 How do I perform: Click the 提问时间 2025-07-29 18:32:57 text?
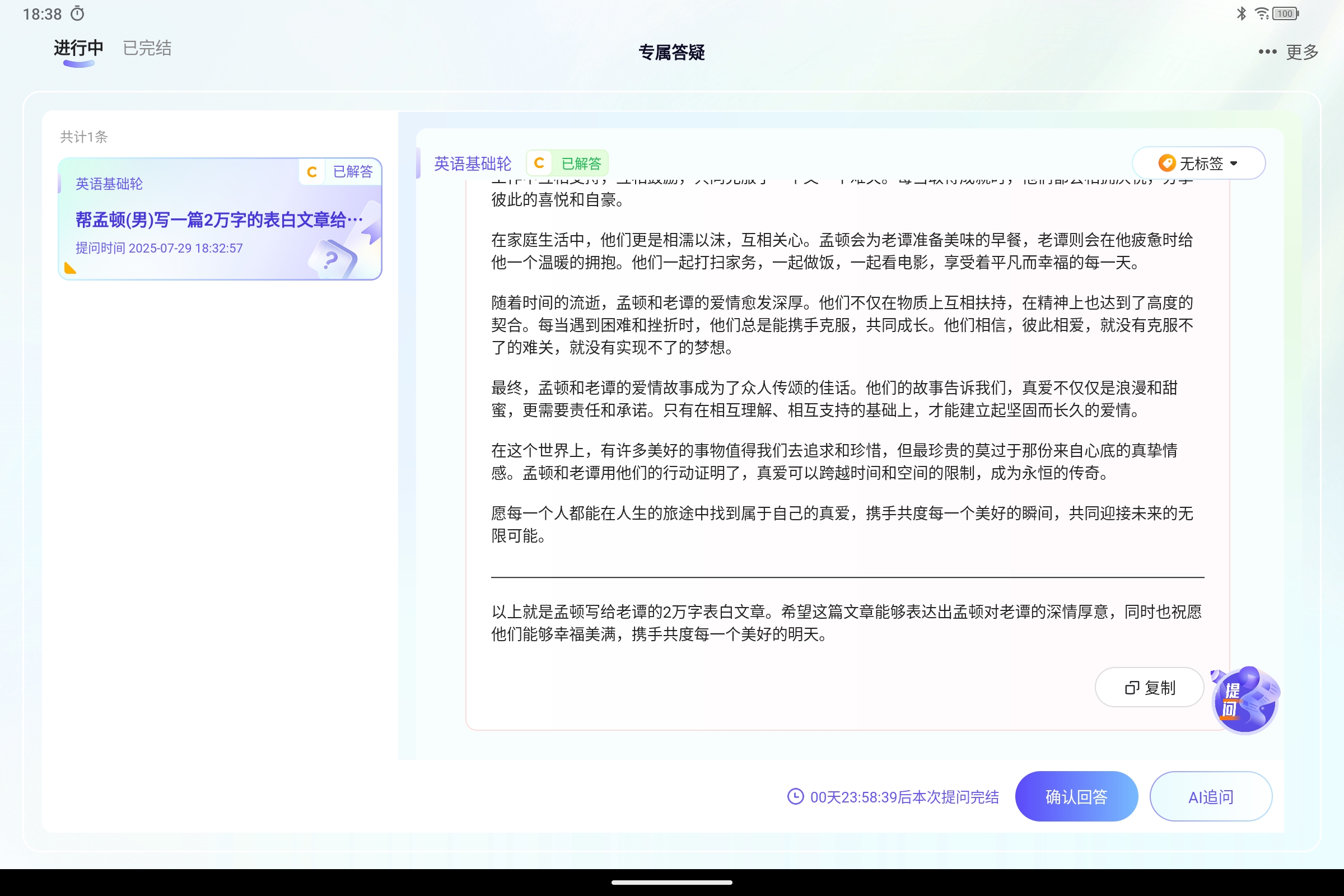pos(160,248)
